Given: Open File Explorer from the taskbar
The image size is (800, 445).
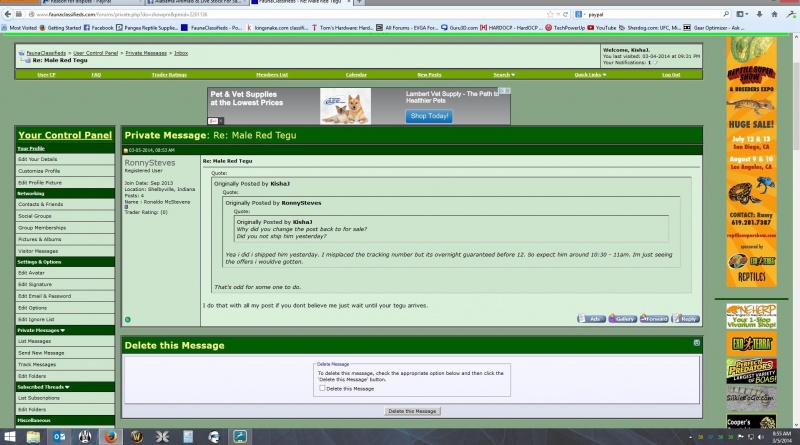Looking at the screenshot, I should tap(33, 437).
